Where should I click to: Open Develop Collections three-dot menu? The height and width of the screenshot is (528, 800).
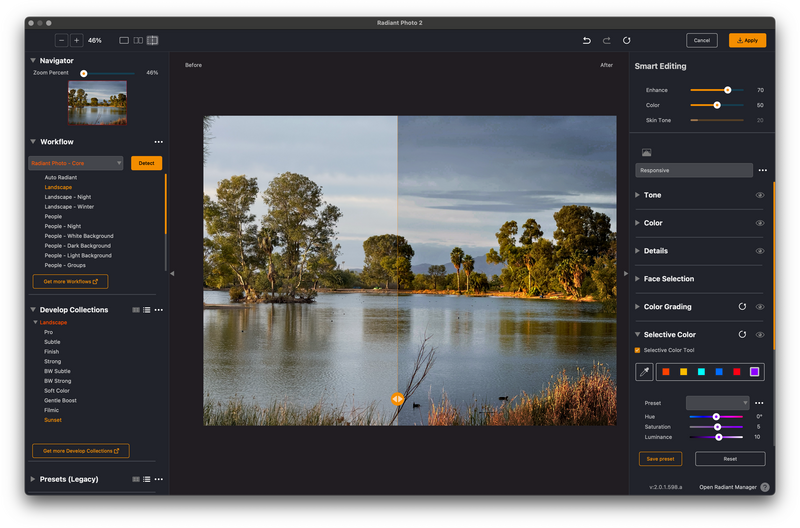[159, 310]
